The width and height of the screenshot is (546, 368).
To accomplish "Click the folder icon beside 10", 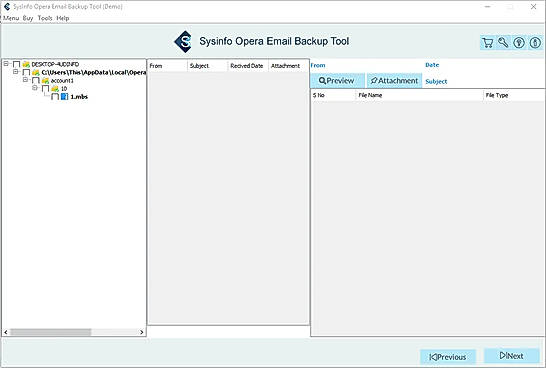I will tap(55, 88).
